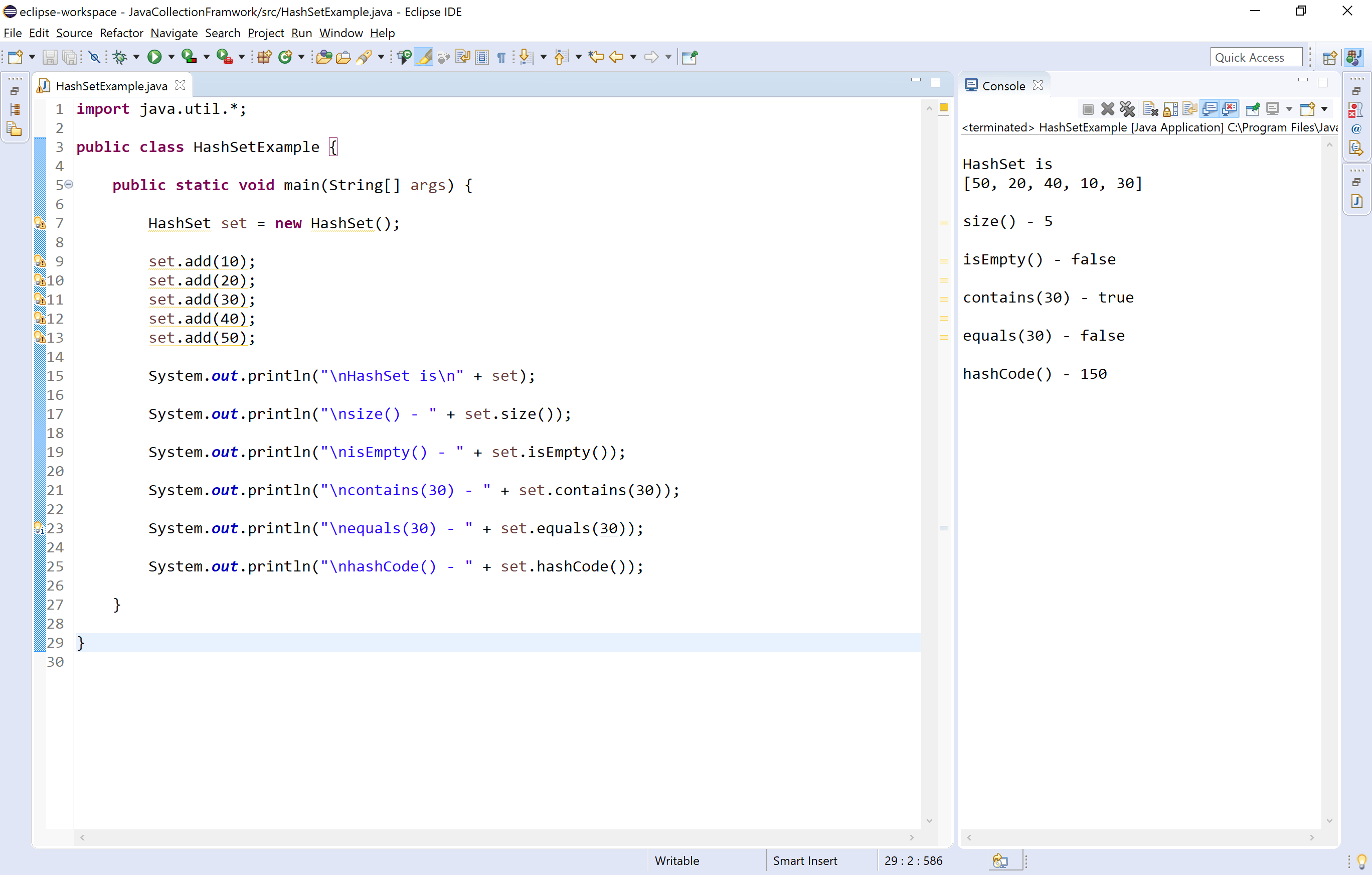Collapse the main method with its fold marker
The height and width of the screenshot is (875, 1372).
[68, 185]
